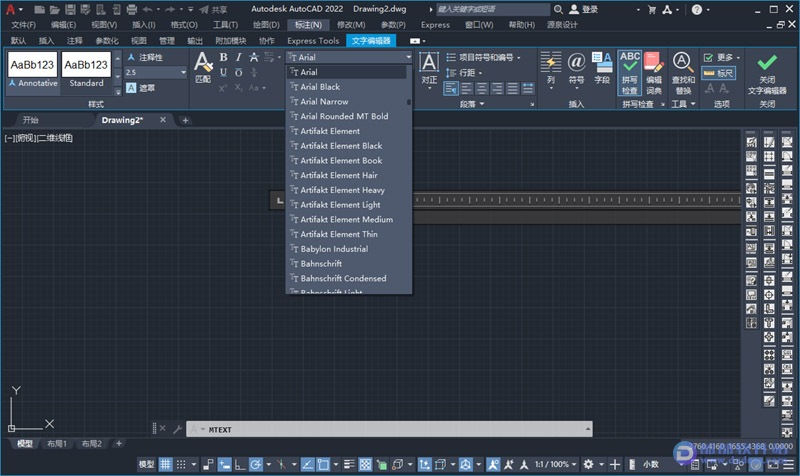Open the 行距 line spacing dropdown
800x476 pixels.
click(464, 73)
